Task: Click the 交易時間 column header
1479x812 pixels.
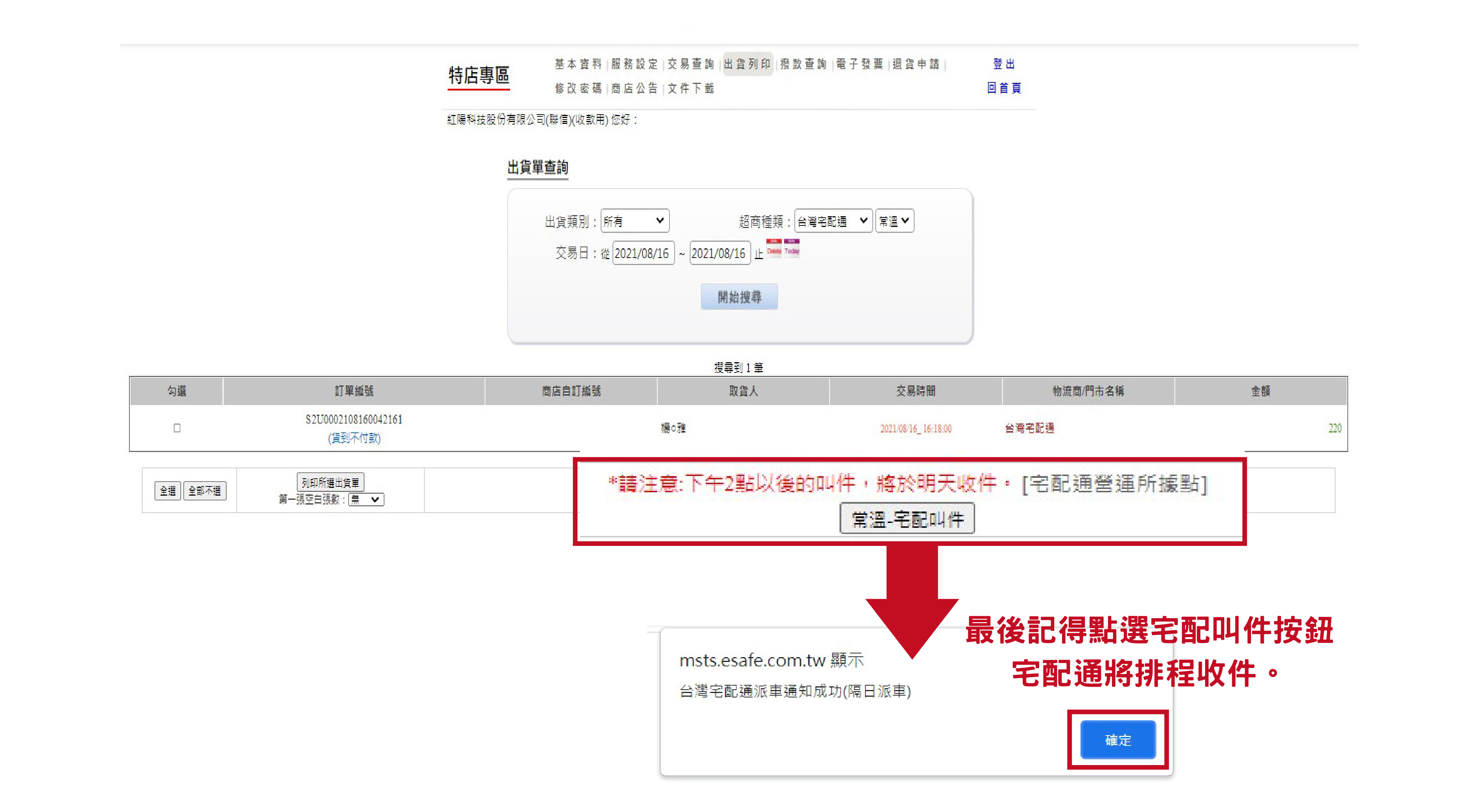Action: click(915, 391)
